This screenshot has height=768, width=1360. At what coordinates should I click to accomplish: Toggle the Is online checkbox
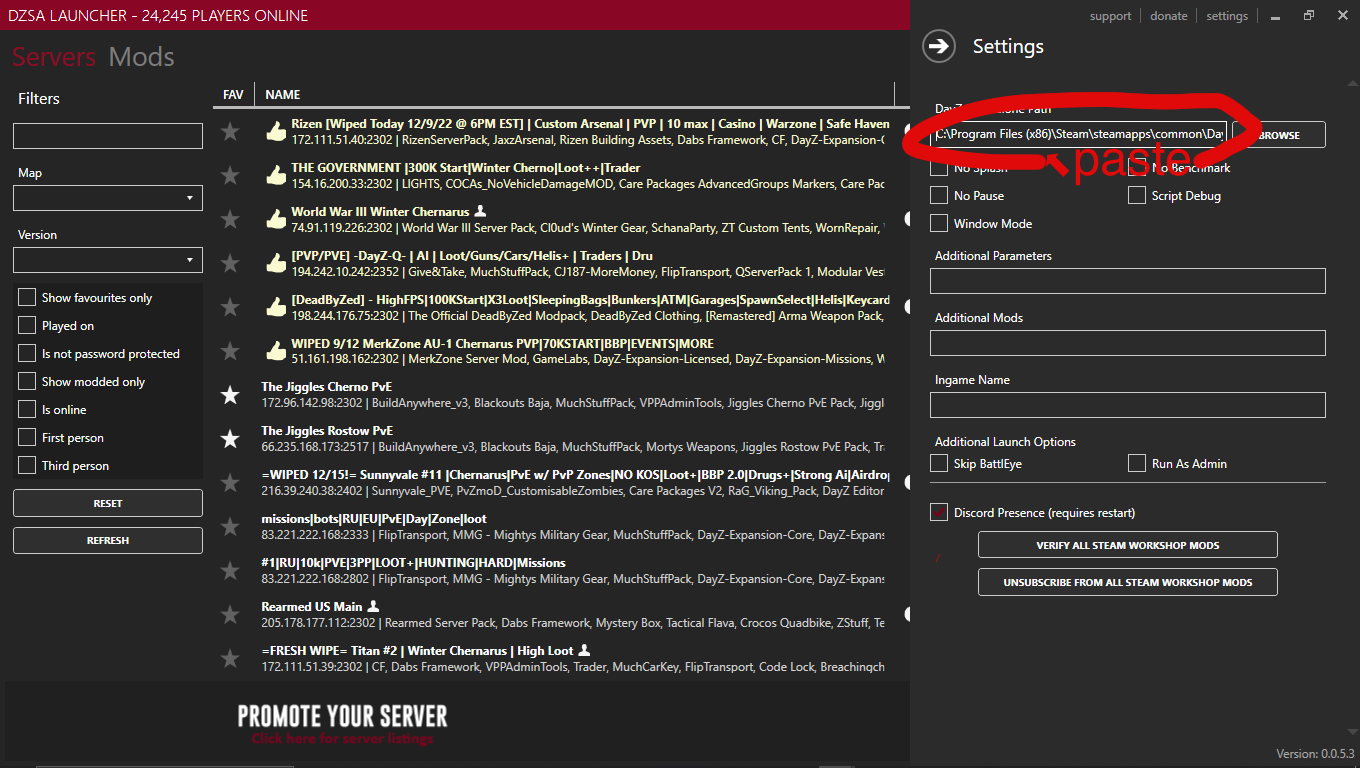tap(27, 409)
